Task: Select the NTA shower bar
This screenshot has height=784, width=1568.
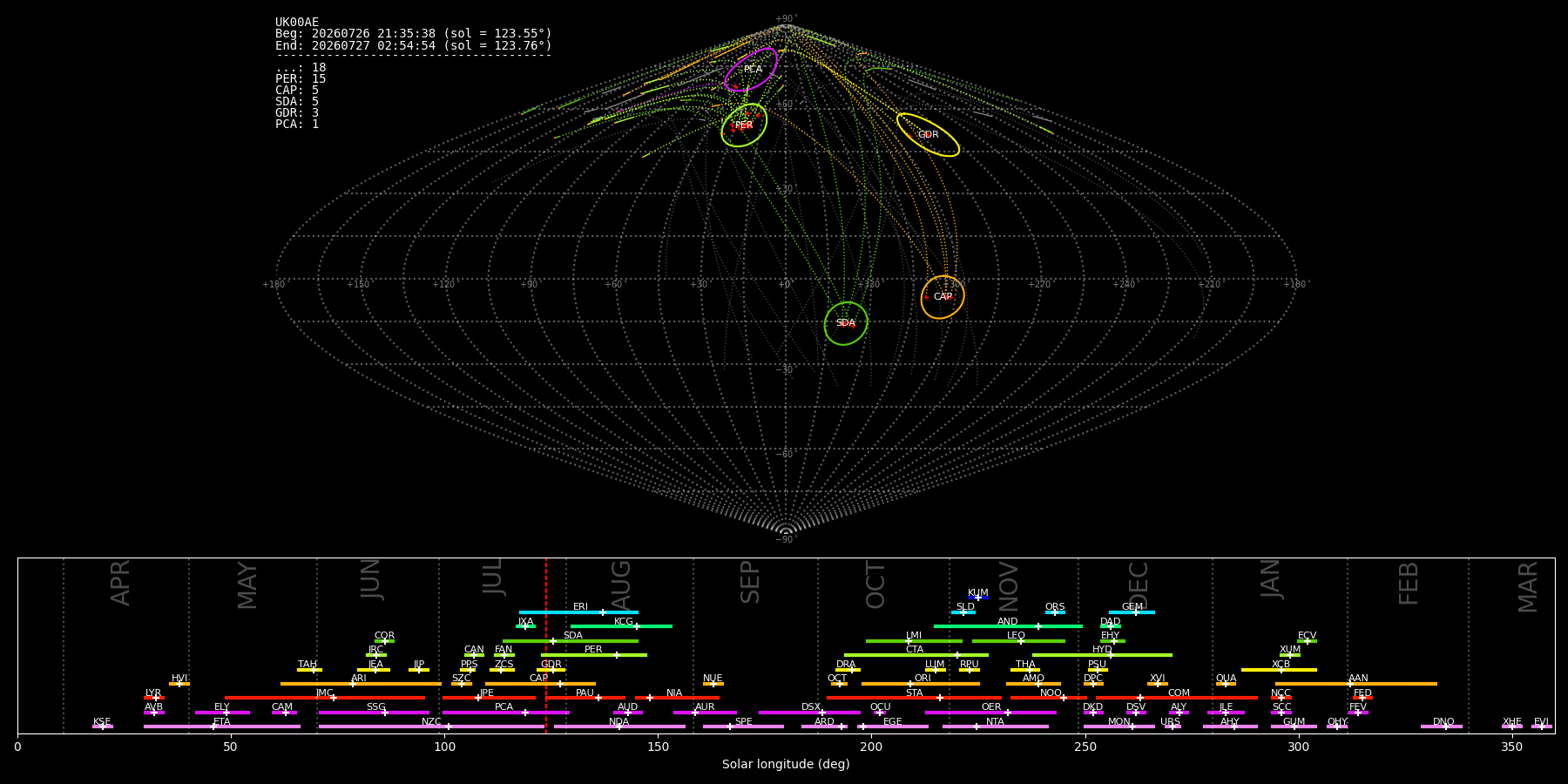Action: [x=995, y=727]
